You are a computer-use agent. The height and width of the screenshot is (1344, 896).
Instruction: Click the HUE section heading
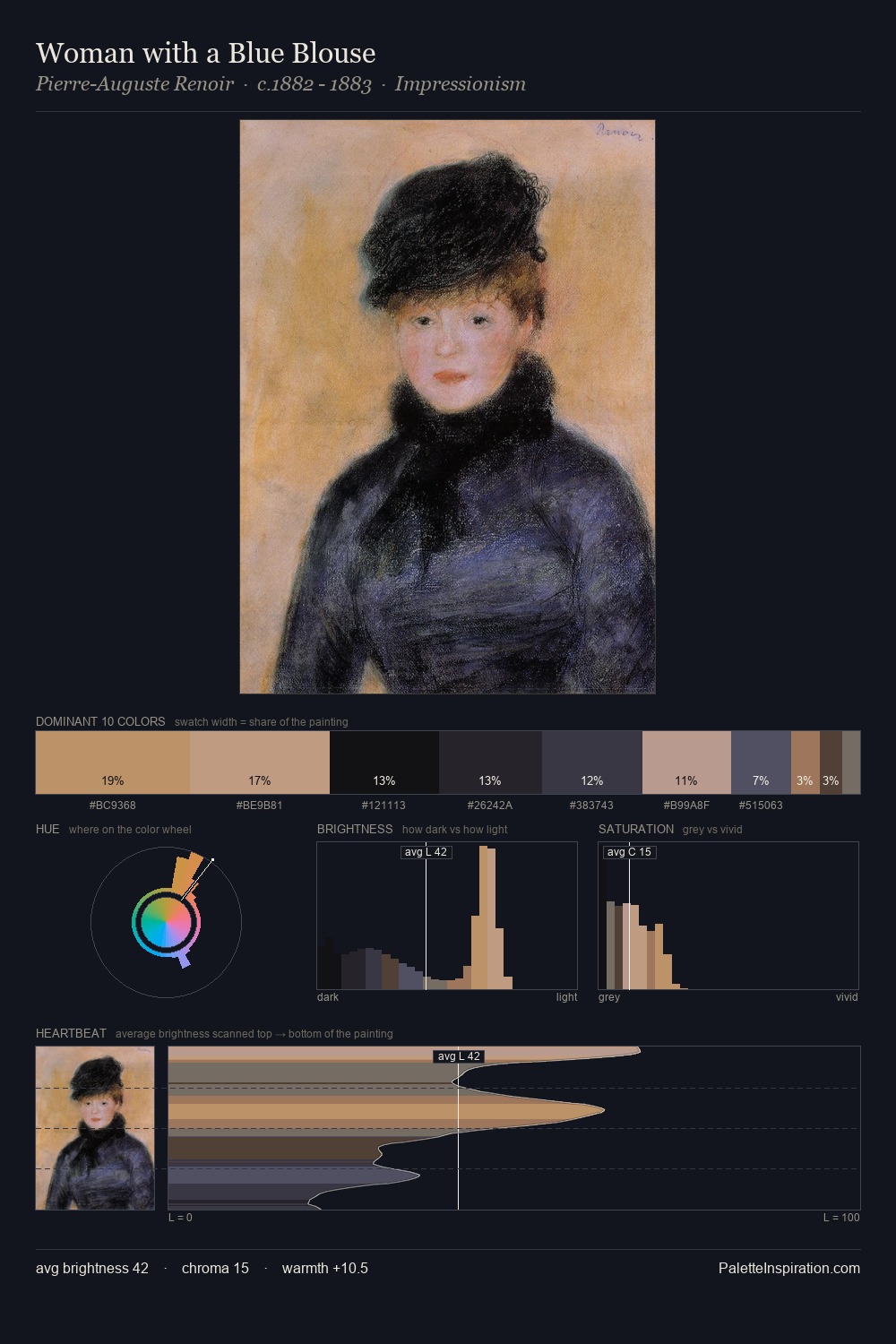tap(47, 829)
